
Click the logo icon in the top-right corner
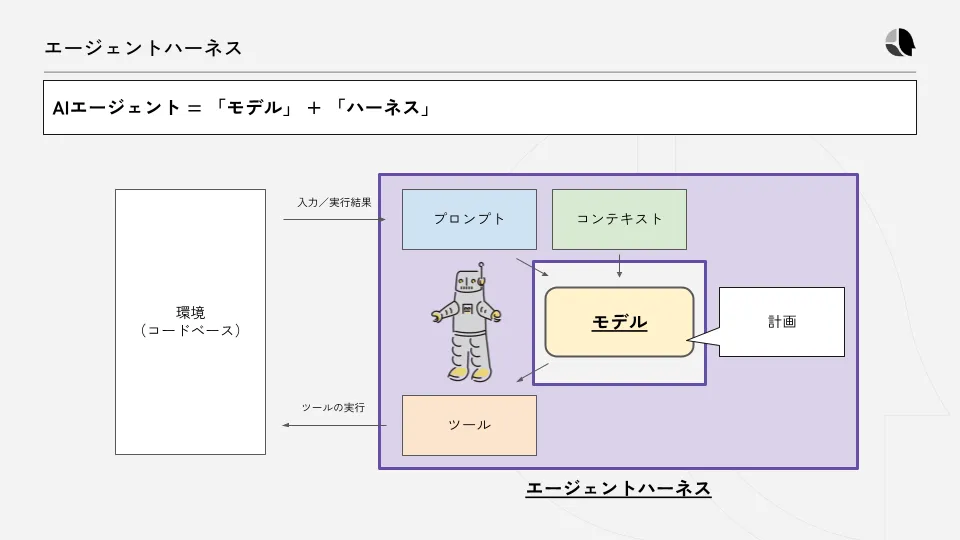(x=900, y=43)
